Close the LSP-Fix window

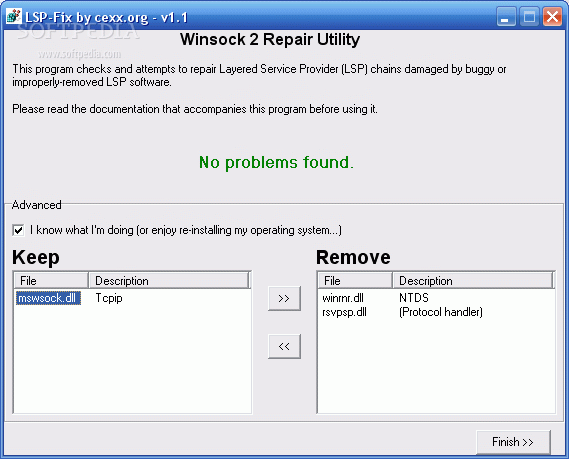[552, 16]
